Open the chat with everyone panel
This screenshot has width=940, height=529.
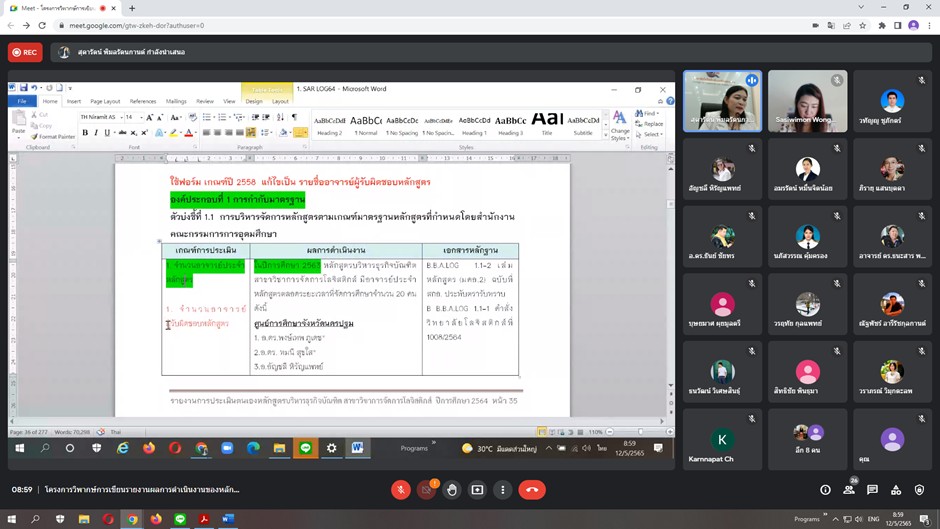click(873, 490)
